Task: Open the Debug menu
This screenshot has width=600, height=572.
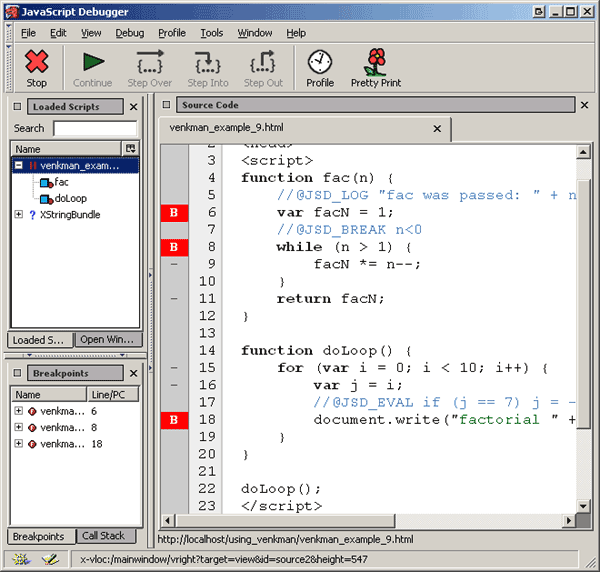Action: [130, 33]
